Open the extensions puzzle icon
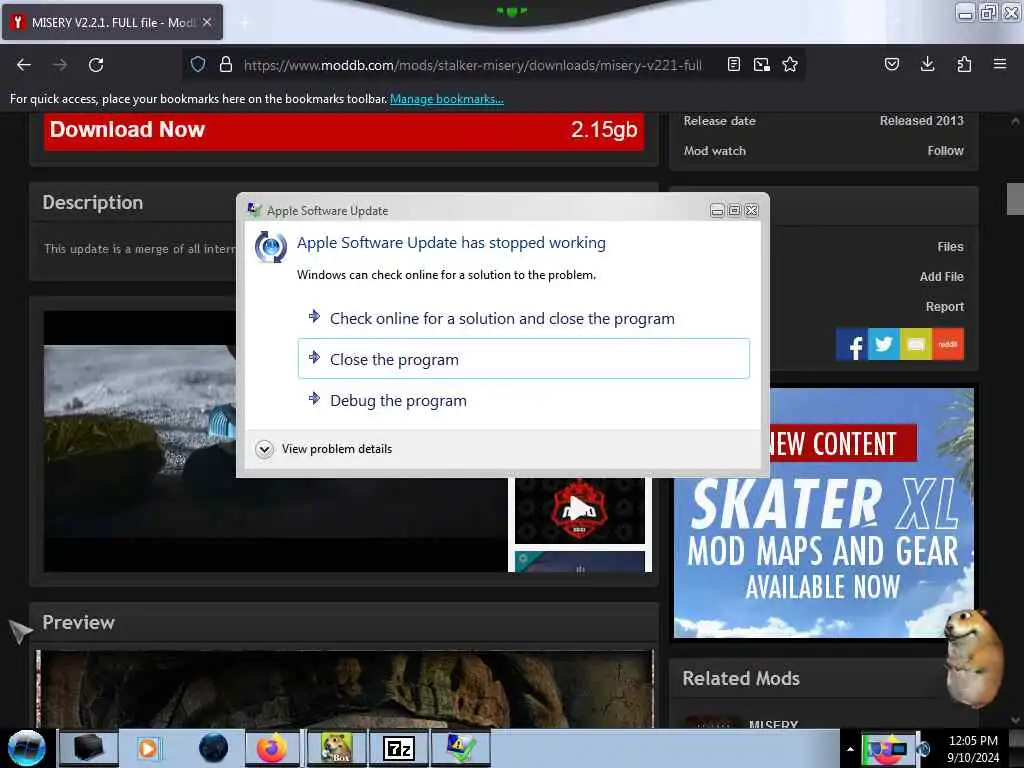Viewport: 1024px width, 768px height. (964, 64)
